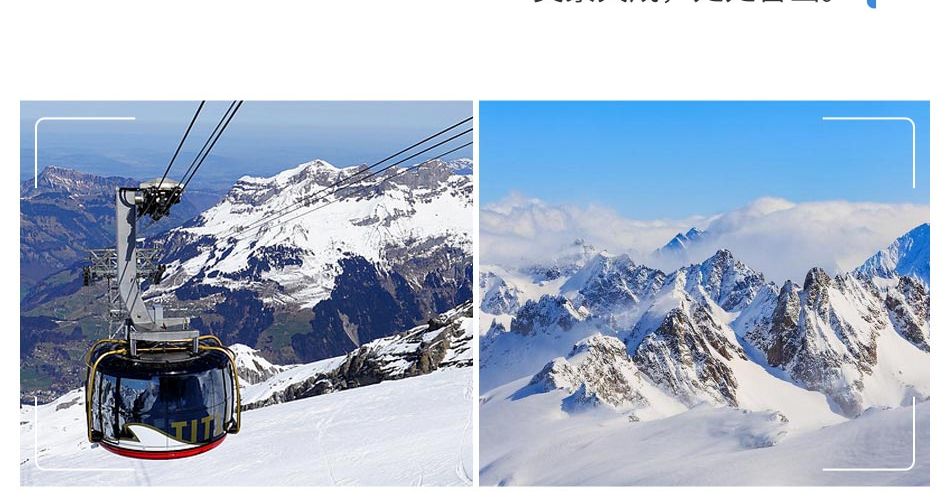
Task: Click the gondola's grey suspension arm
Action: [133, 261]
